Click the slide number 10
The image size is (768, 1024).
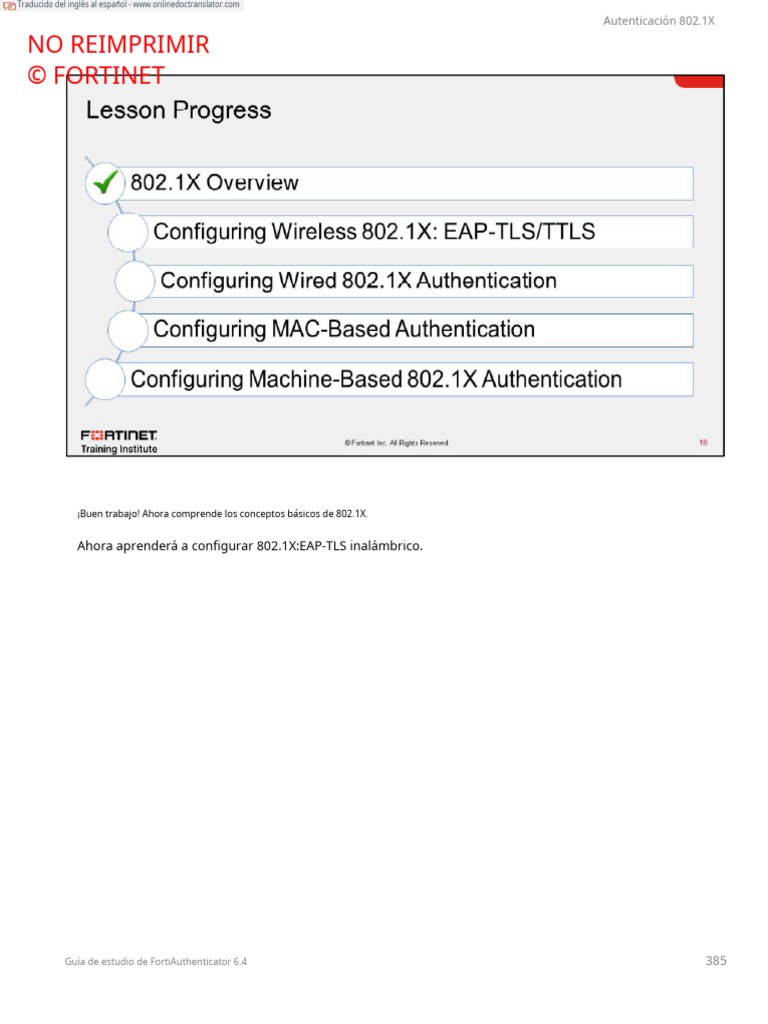[703, 443]
